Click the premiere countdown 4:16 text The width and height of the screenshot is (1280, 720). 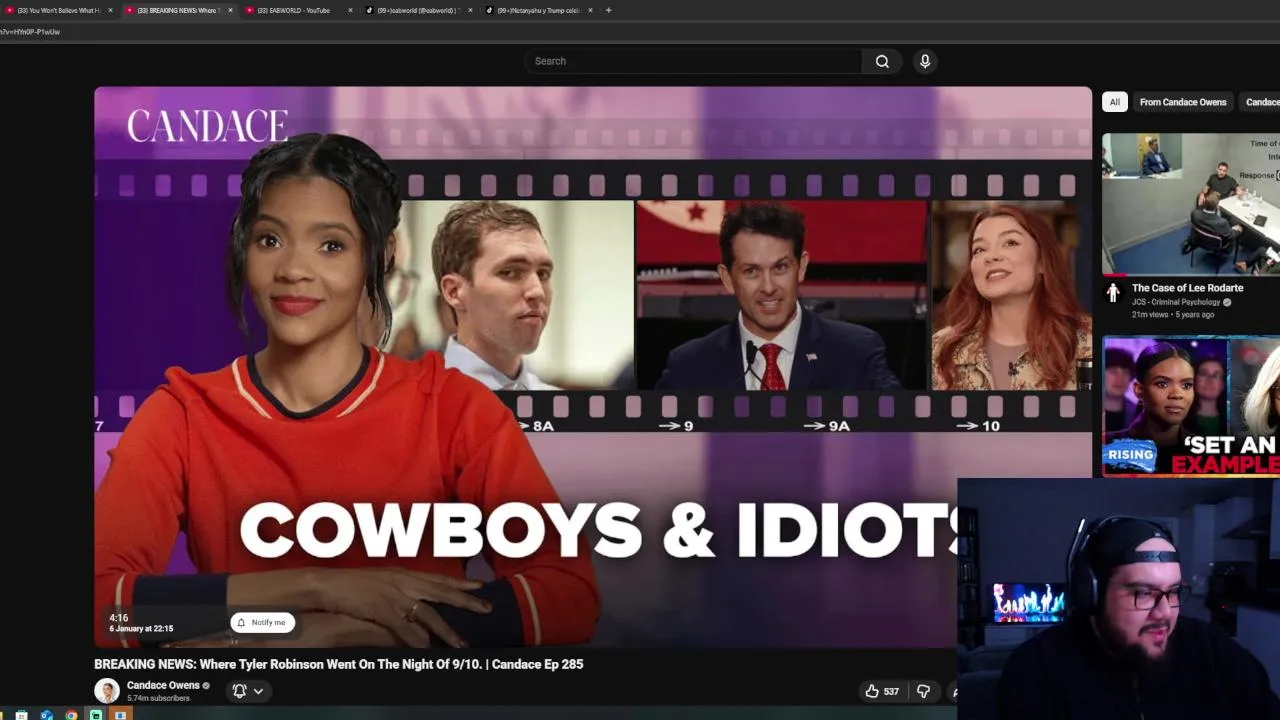(x=119, y=618)
